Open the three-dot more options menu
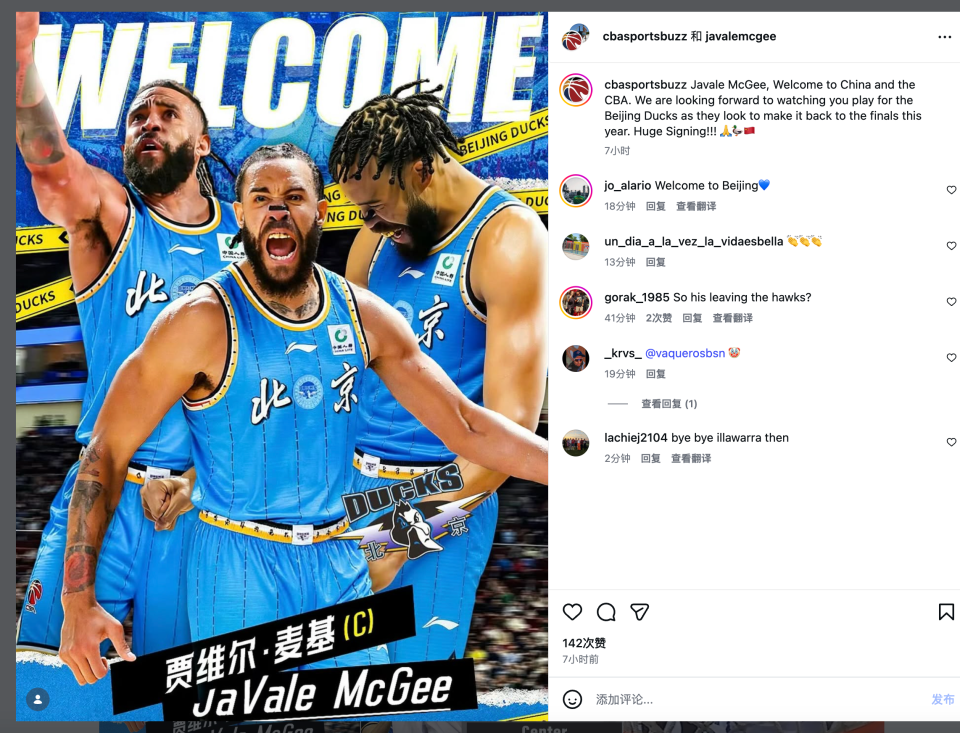This screenshot has width=960, height=733. pos(945,37)
